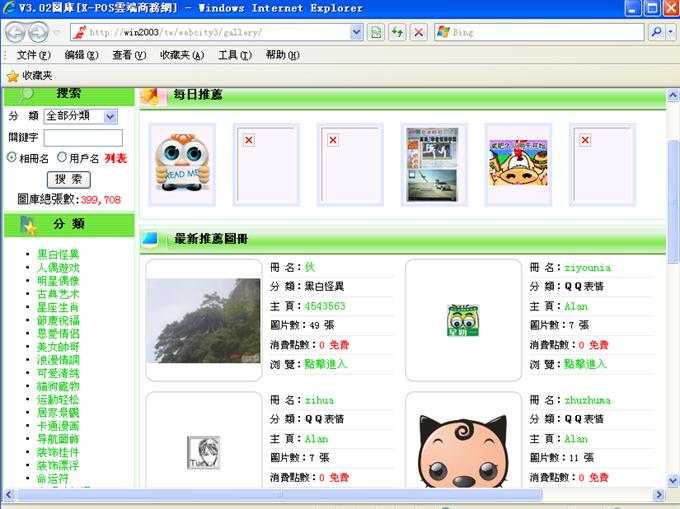The image size is (680, 509).
Task: Open the address bar URL dropdown arrow
Action: (357, 32)
